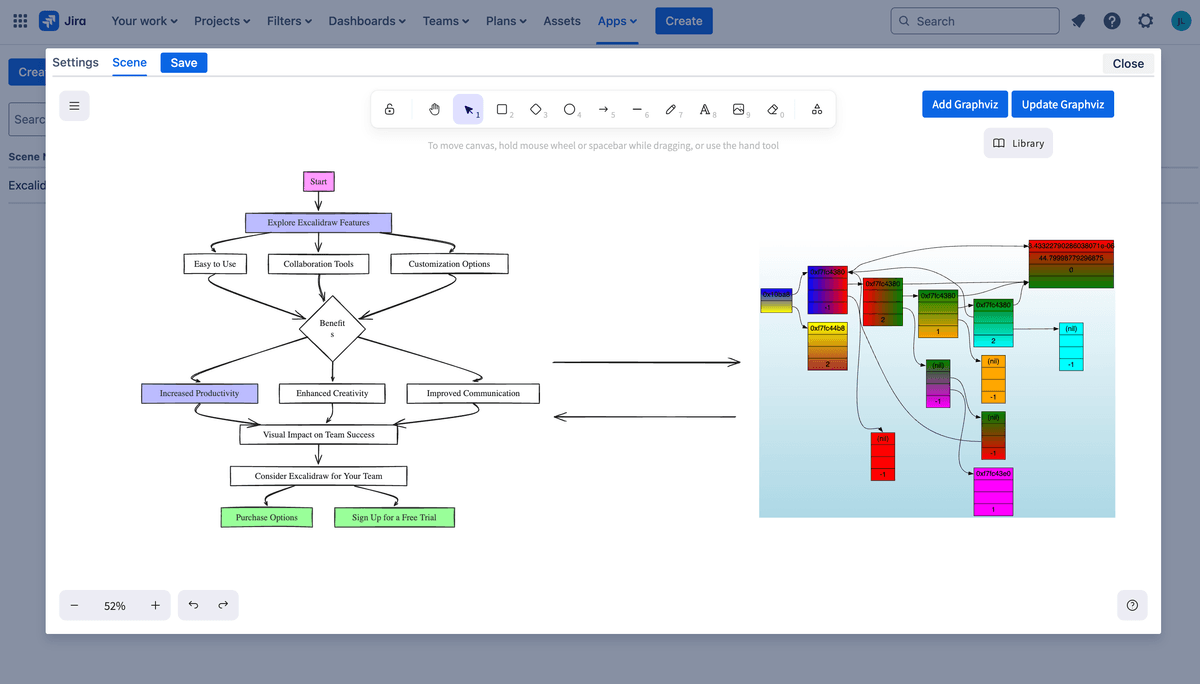This screenshot has width=1200, height=684.
Task: Open the Assets menu item
Action: pyautogui.click(x=562, y=21)
